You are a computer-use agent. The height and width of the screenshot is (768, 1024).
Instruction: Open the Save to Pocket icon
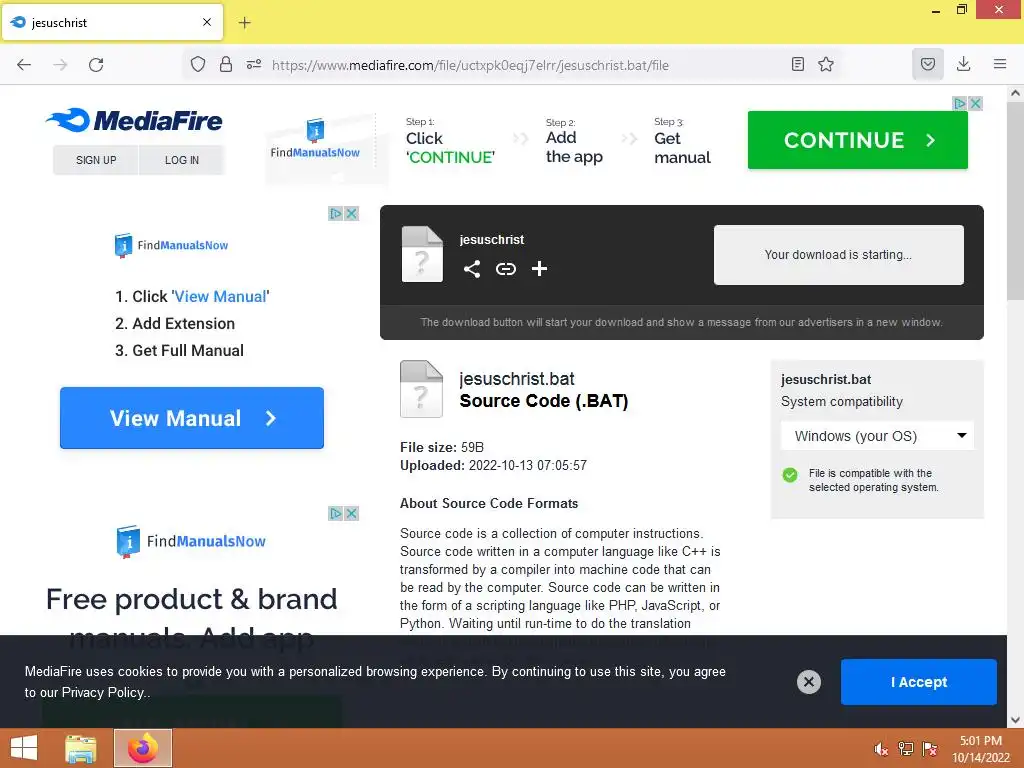click(928, 64)
